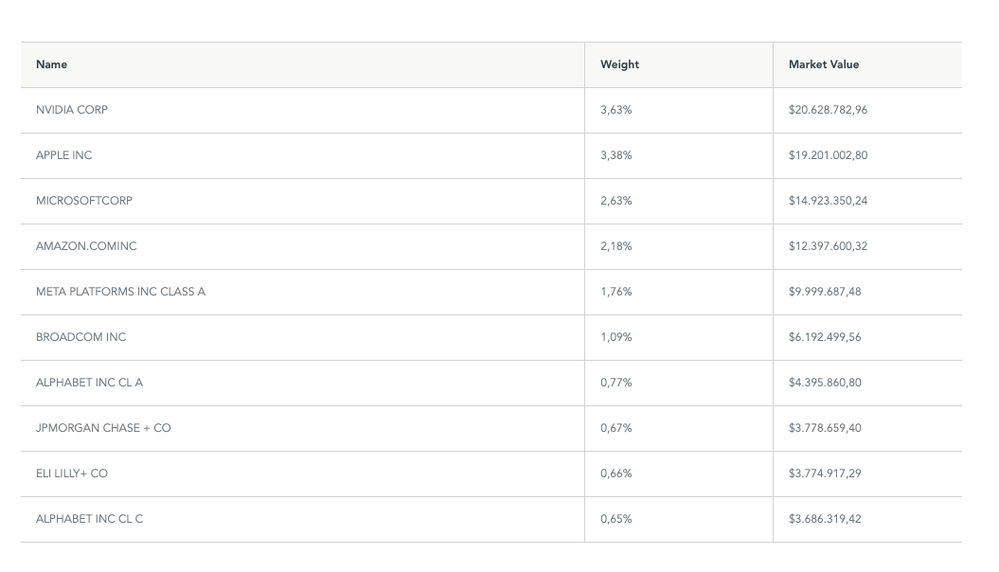Click the Weight column header
The width and height of the screenshot is (999, 572).
[619, 65]
